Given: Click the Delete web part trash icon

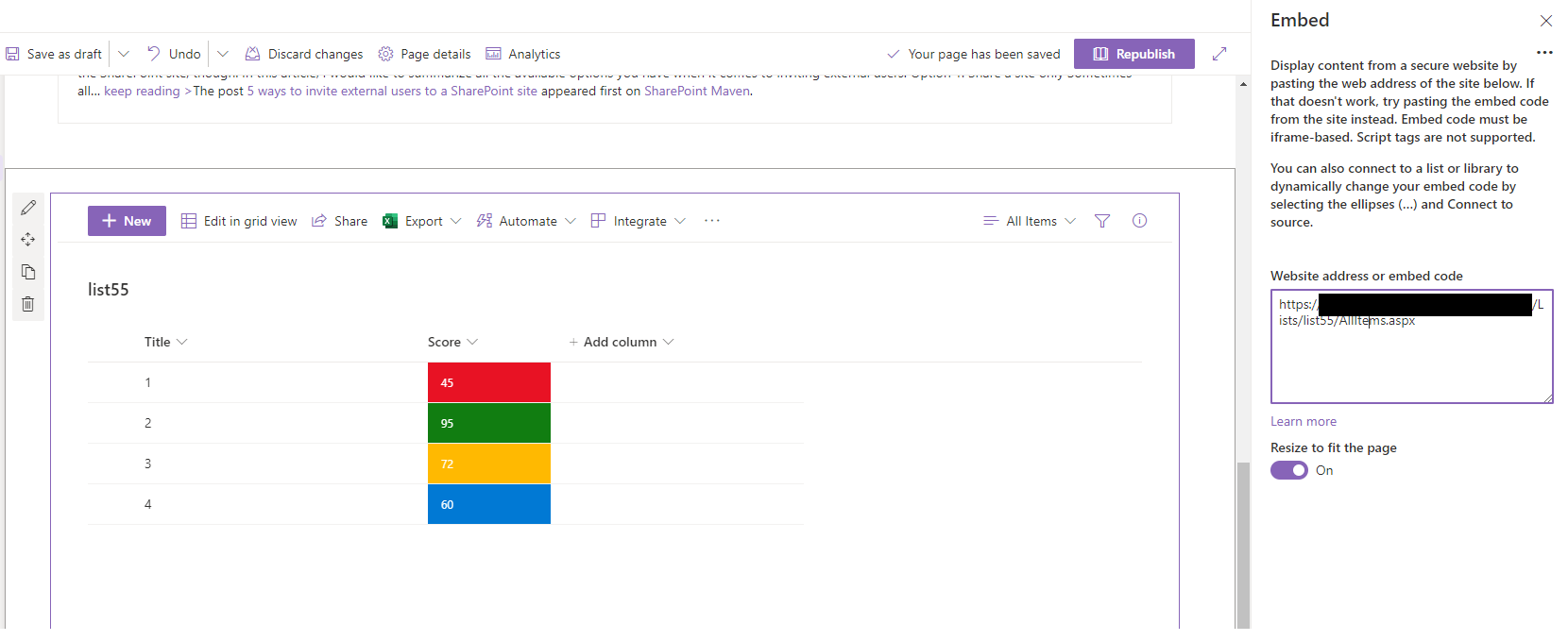Looking at the screenshot, I should click(x=28, y=304).
